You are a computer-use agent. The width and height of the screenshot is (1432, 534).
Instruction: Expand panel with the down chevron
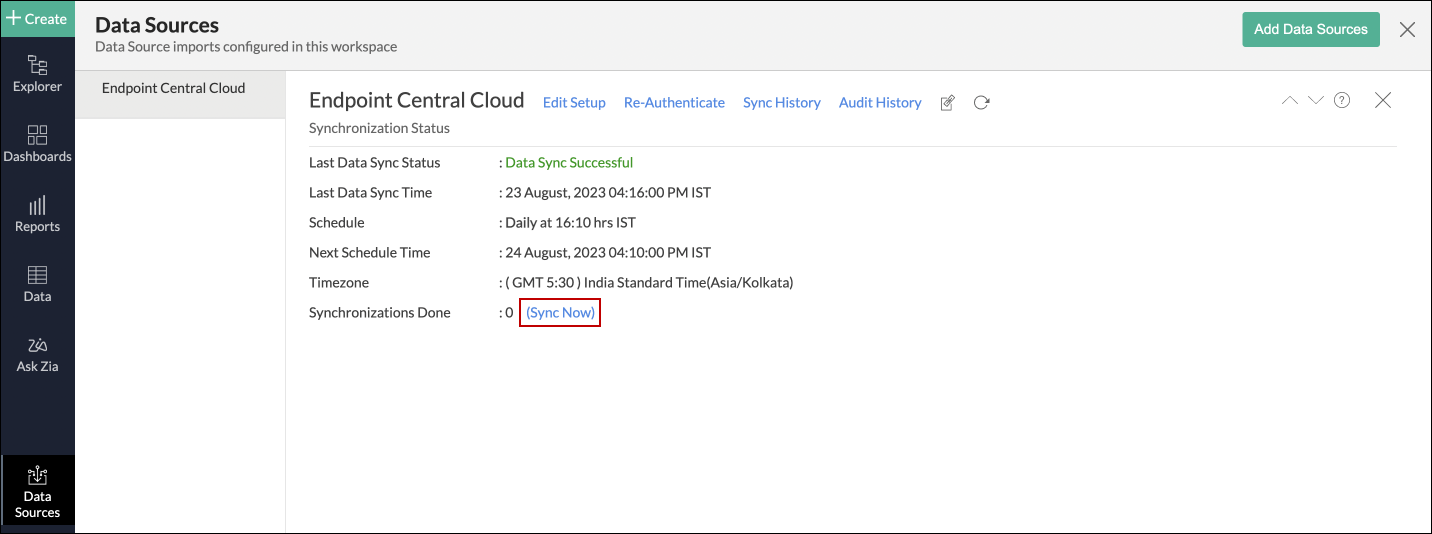point(1315,100)
